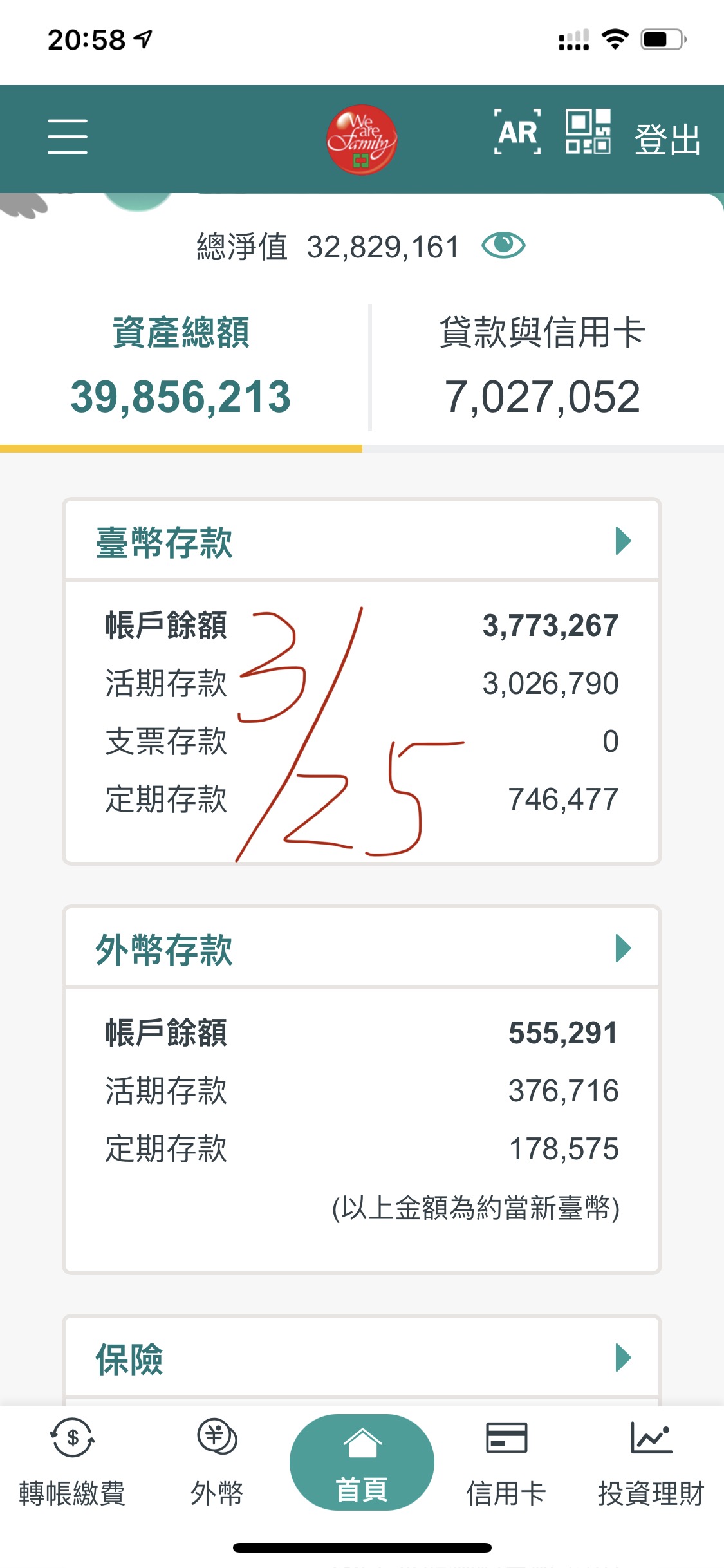The image size is (724, 1568).
Task: Tap the We Are Family logo
Action: pyautogui.click(x=361, y=139)
